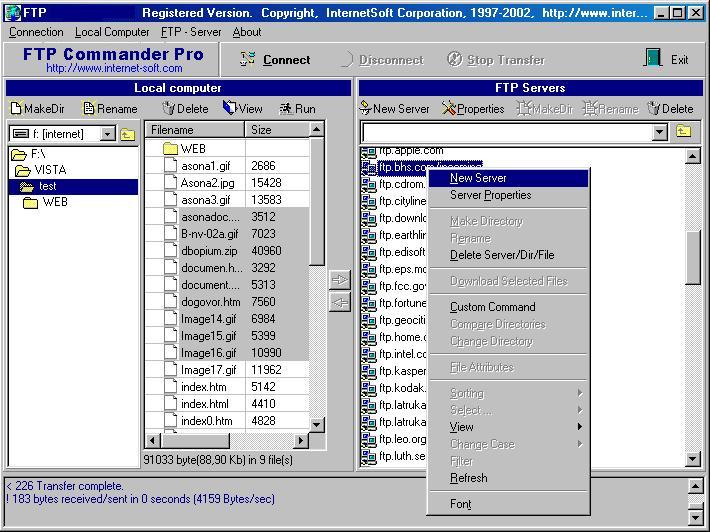Screen dimensions: 710x532
Task: Open the Local Computer menu
Action: tap(112, 32)
